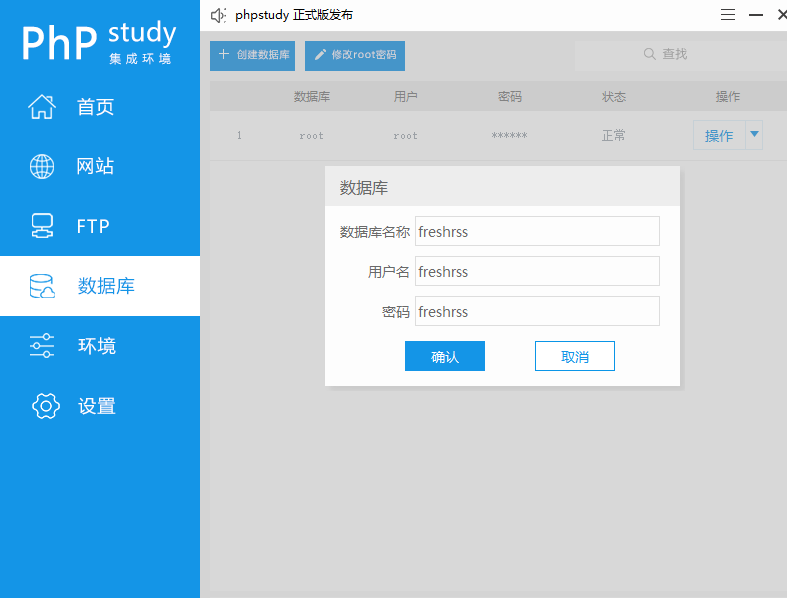Click the speaker announcement icon
Screen dimensions: 787x598
pyautogui.click(x=218, y=16)
